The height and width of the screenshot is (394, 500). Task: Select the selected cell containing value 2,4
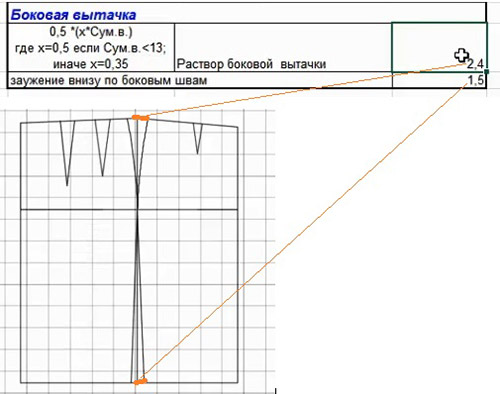(439, 47)
